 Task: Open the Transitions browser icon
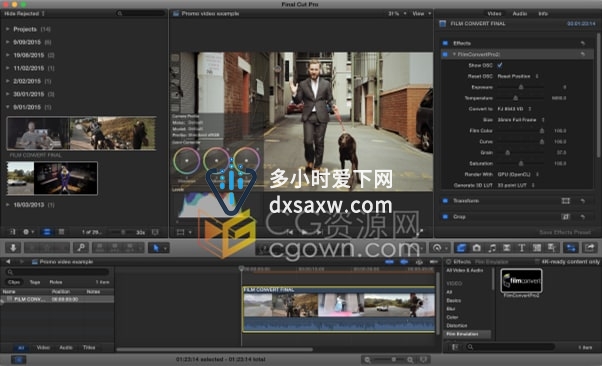tap(507, 248)
